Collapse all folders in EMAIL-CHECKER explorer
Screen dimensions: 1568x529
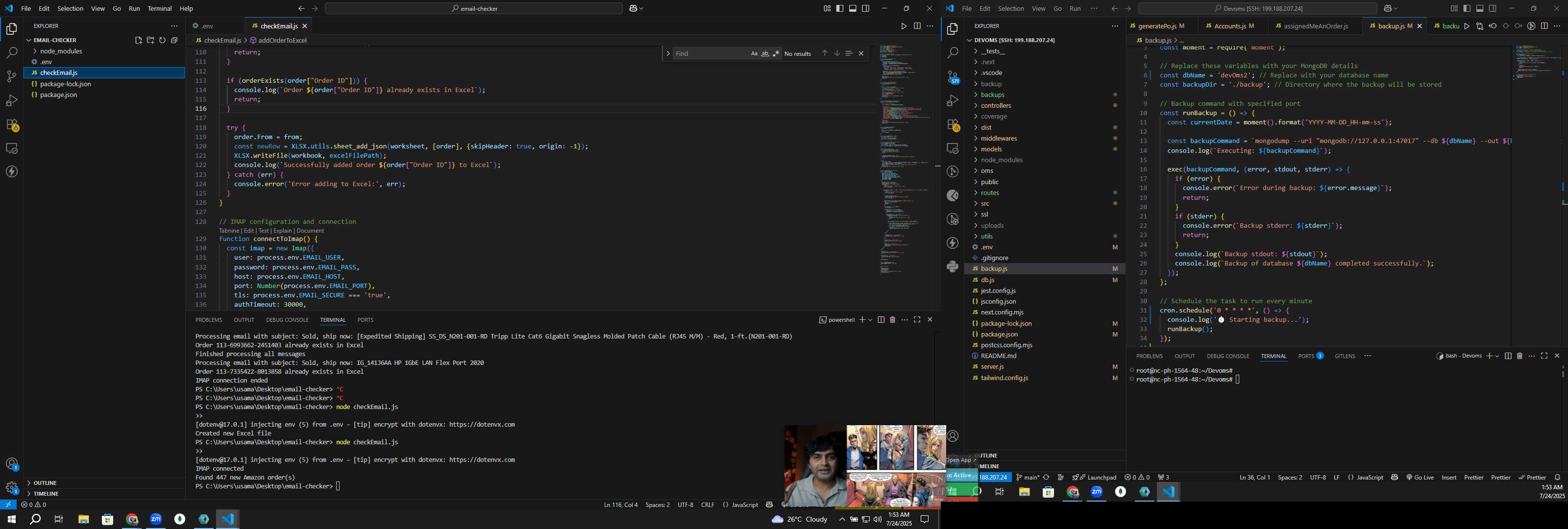(x=174, y=40)
